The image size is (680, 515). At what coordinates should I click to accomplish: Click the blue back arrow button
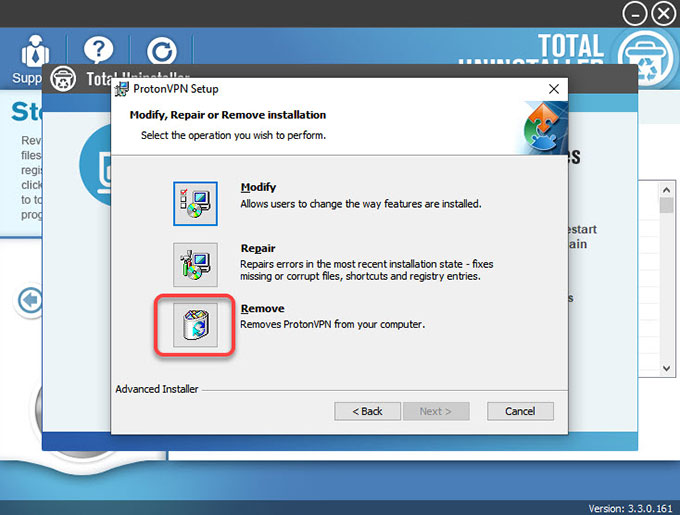(30, 300)
